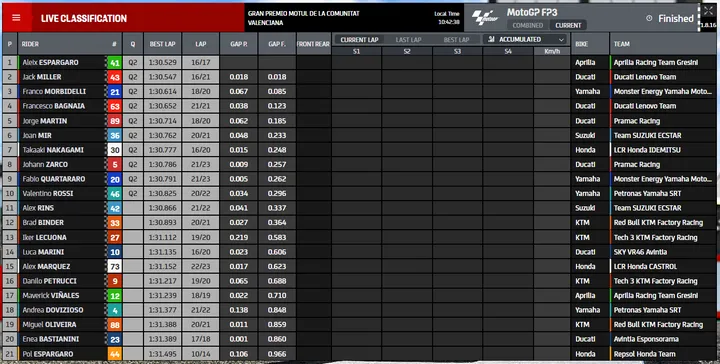This screenshot has height=364, width=720.
Task: Select rider Jack MILLER
Action: (42, 77)
